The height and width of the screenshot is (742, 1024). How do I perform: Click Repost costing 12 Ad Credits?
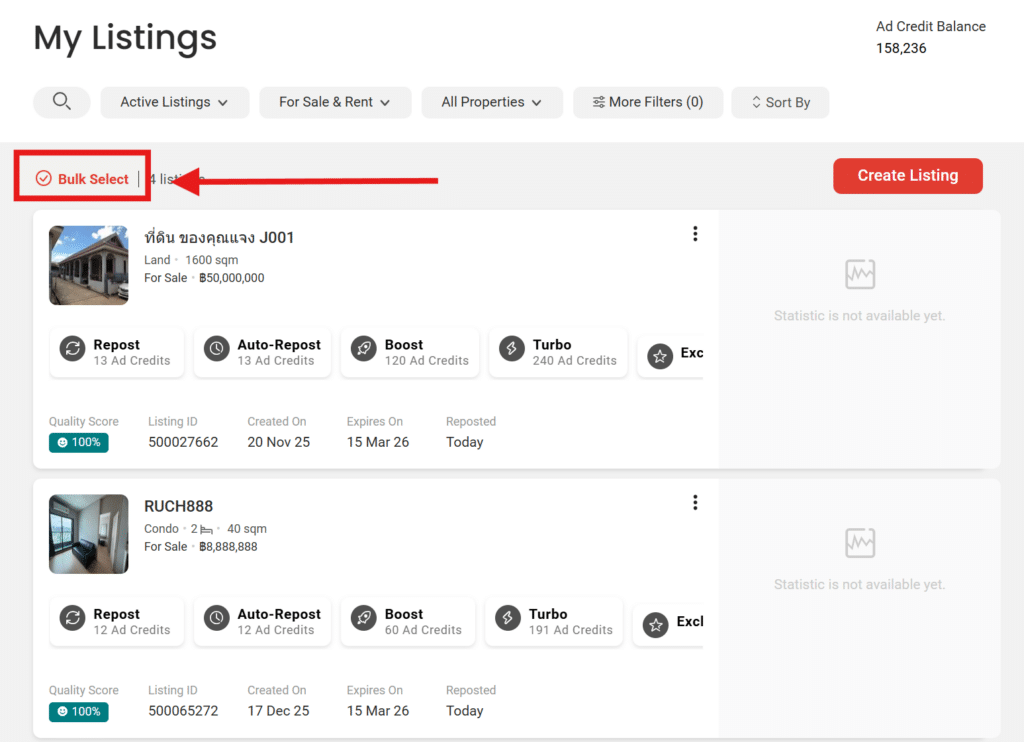coord(117,622)
